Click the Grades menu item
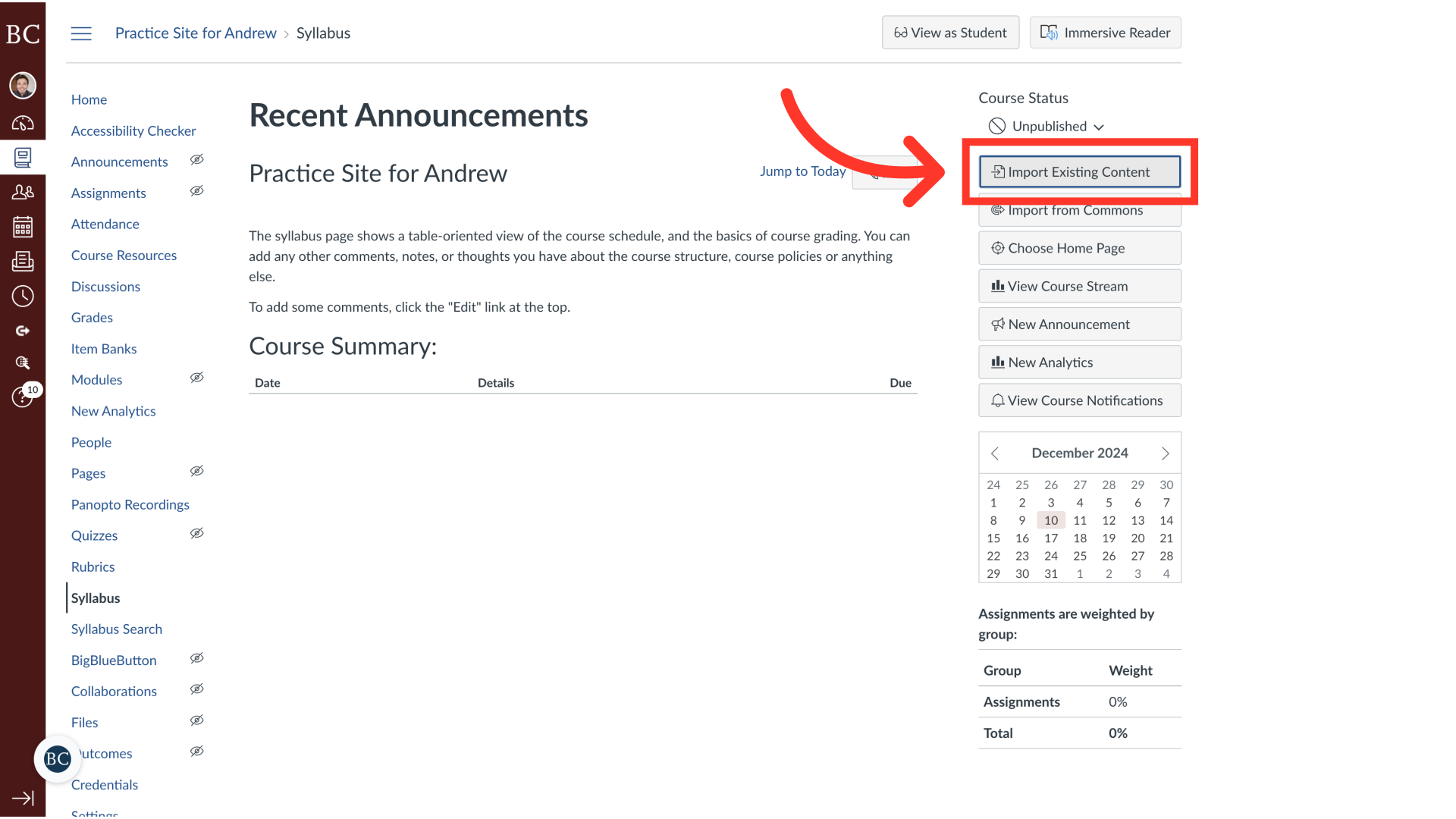The image size is (1456, 819). coord(91,317)
